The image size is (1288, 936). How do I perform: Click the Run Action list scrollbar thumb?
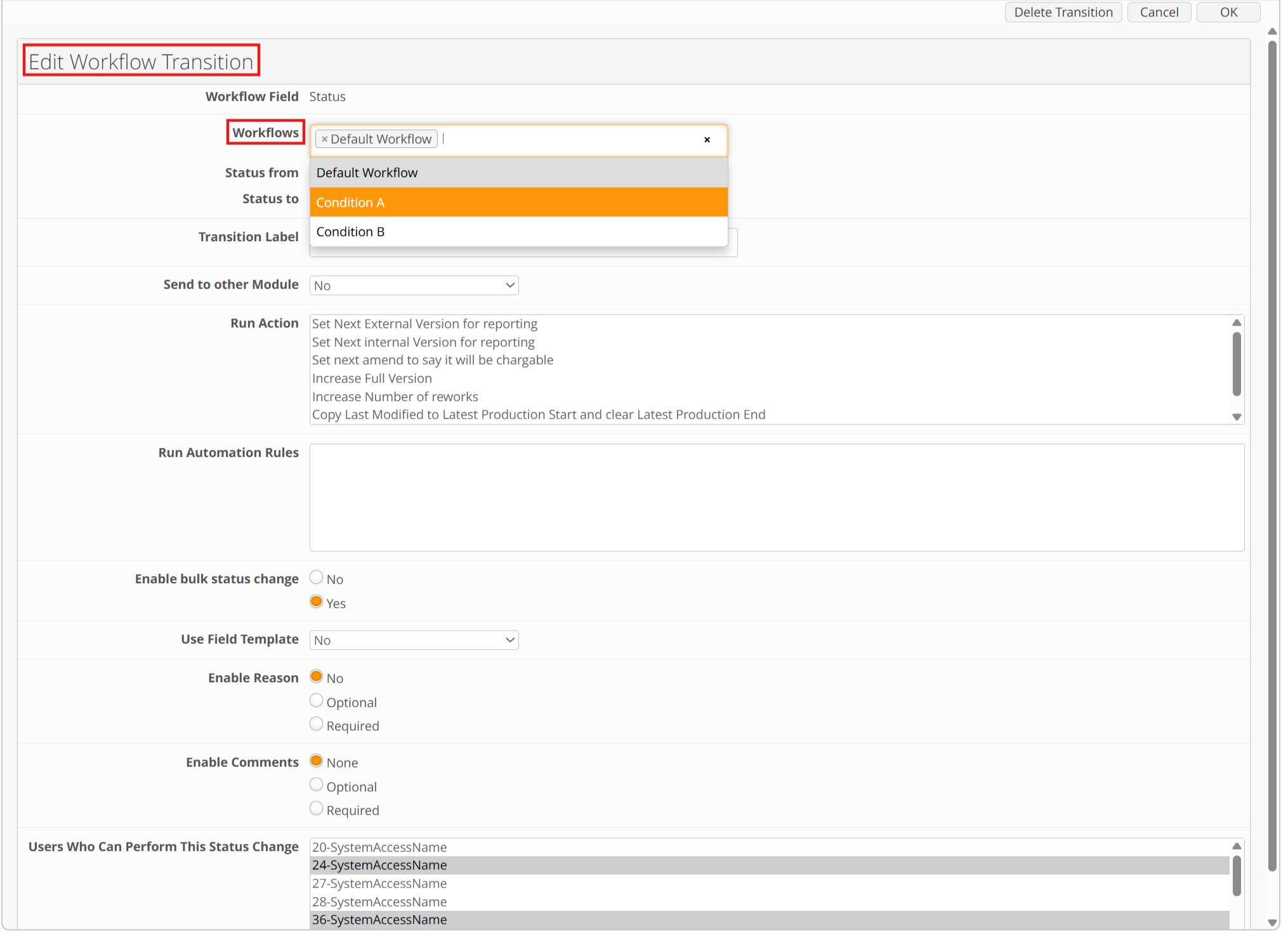pos(1237,364)
